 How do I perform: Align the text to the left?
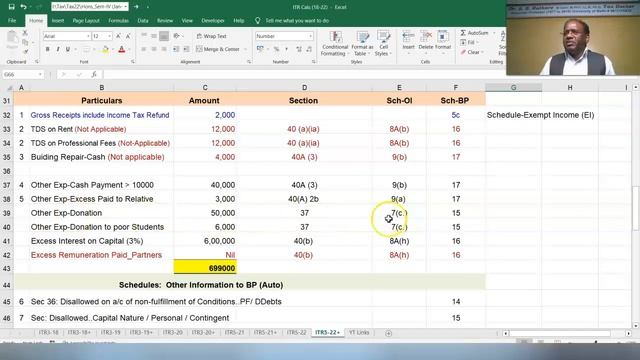point(144,49)
